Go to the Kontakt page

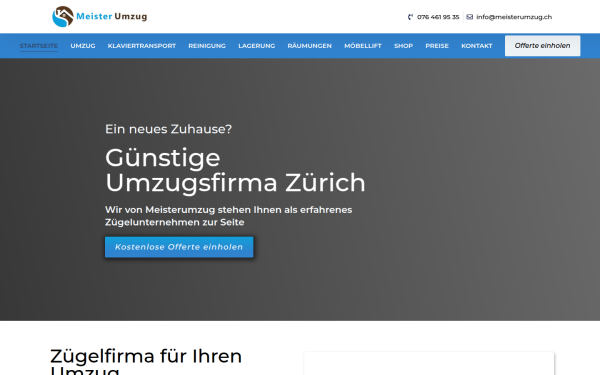[477, 46]
